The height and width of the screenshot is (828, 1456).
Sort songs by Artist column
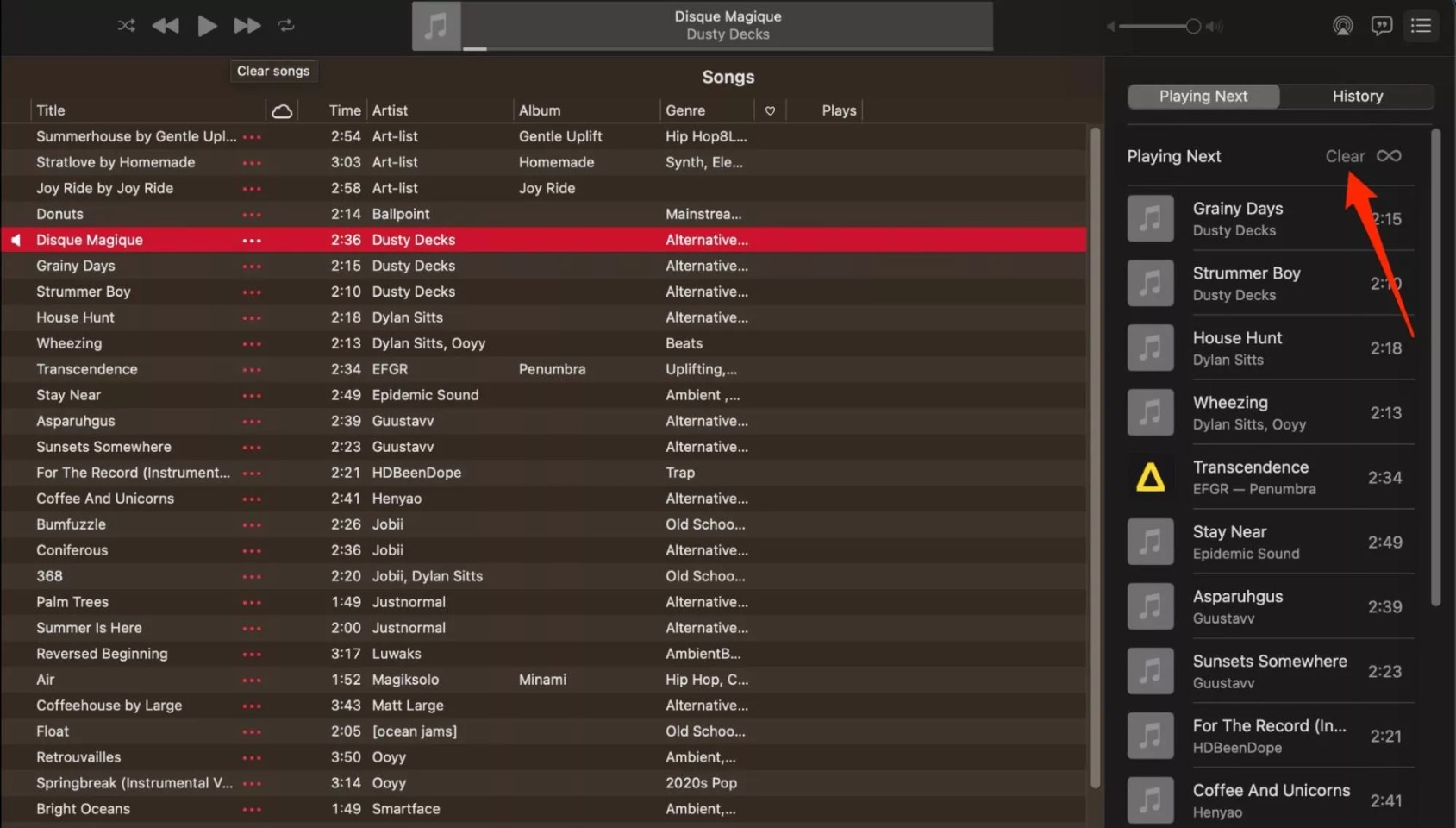pos(390,110)
